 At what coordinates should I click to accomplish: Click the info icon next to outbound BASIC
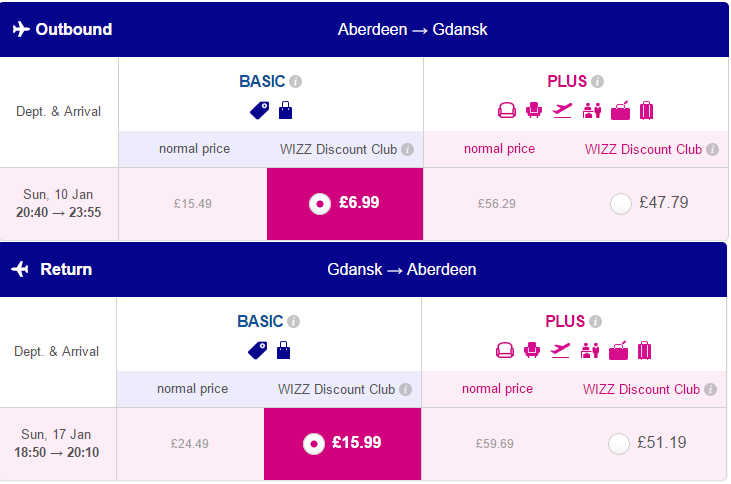coord(296,82)
